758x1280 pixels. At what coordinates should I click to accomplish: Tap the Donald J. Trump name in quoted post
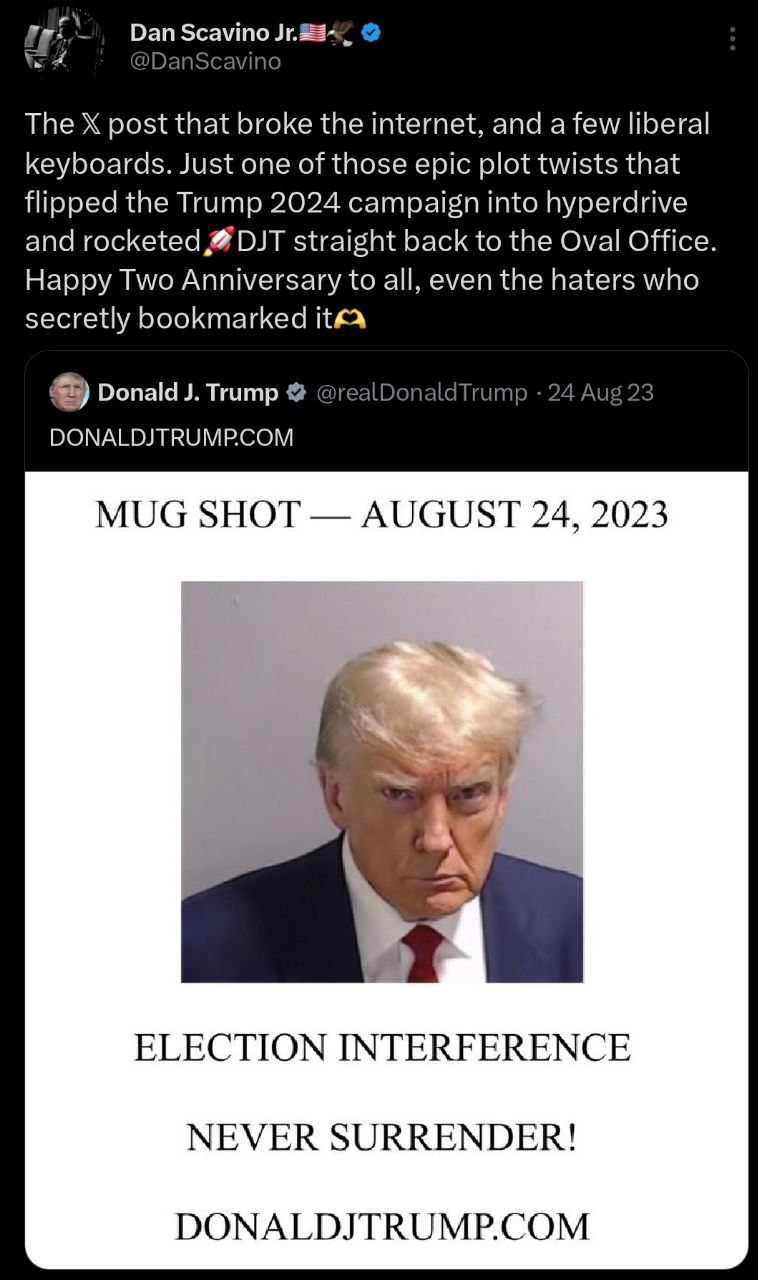[188, 393]
